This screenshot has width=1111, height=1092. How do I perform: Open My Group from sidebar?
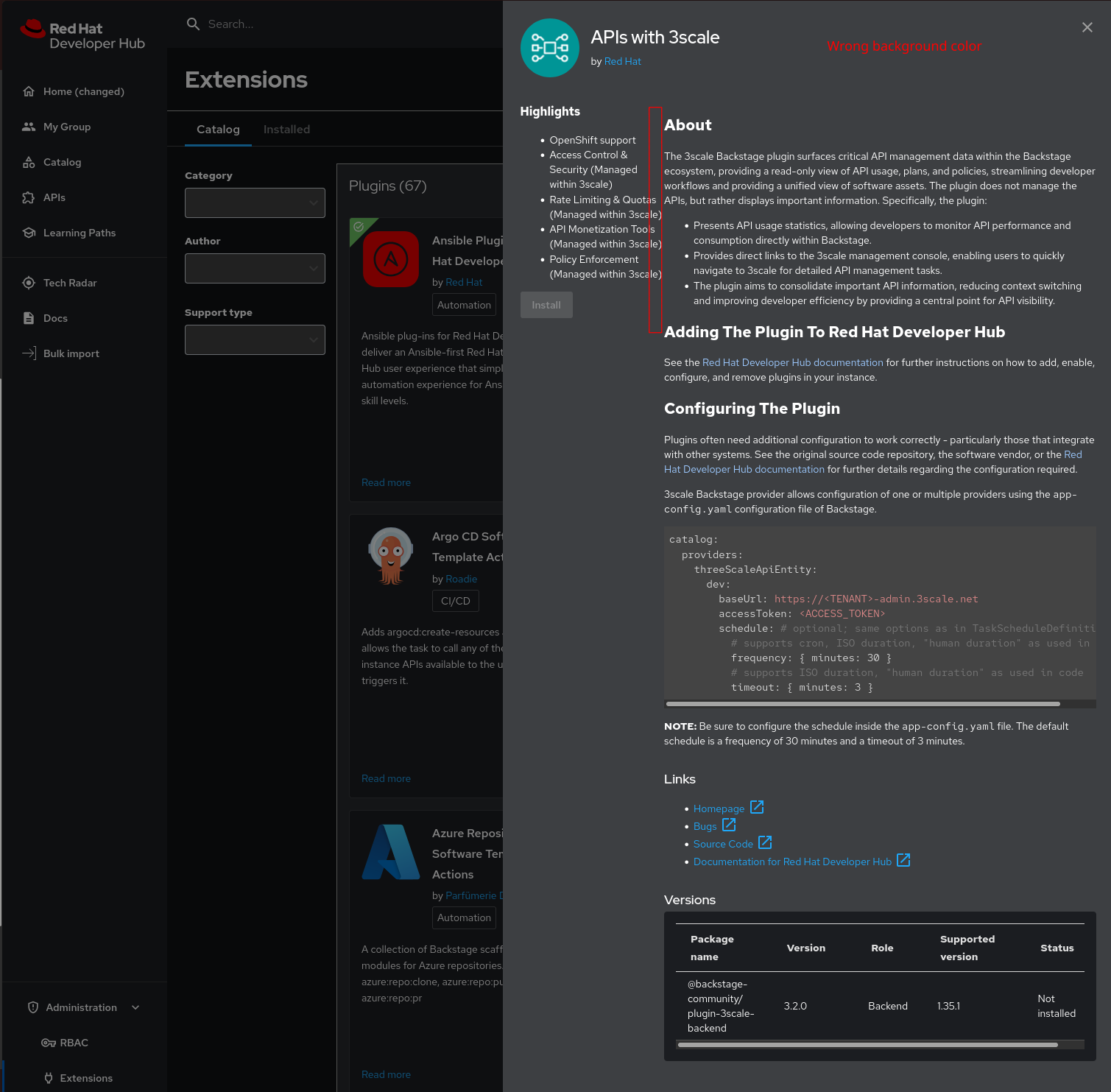pyautogui.click(x=67, y=127)
